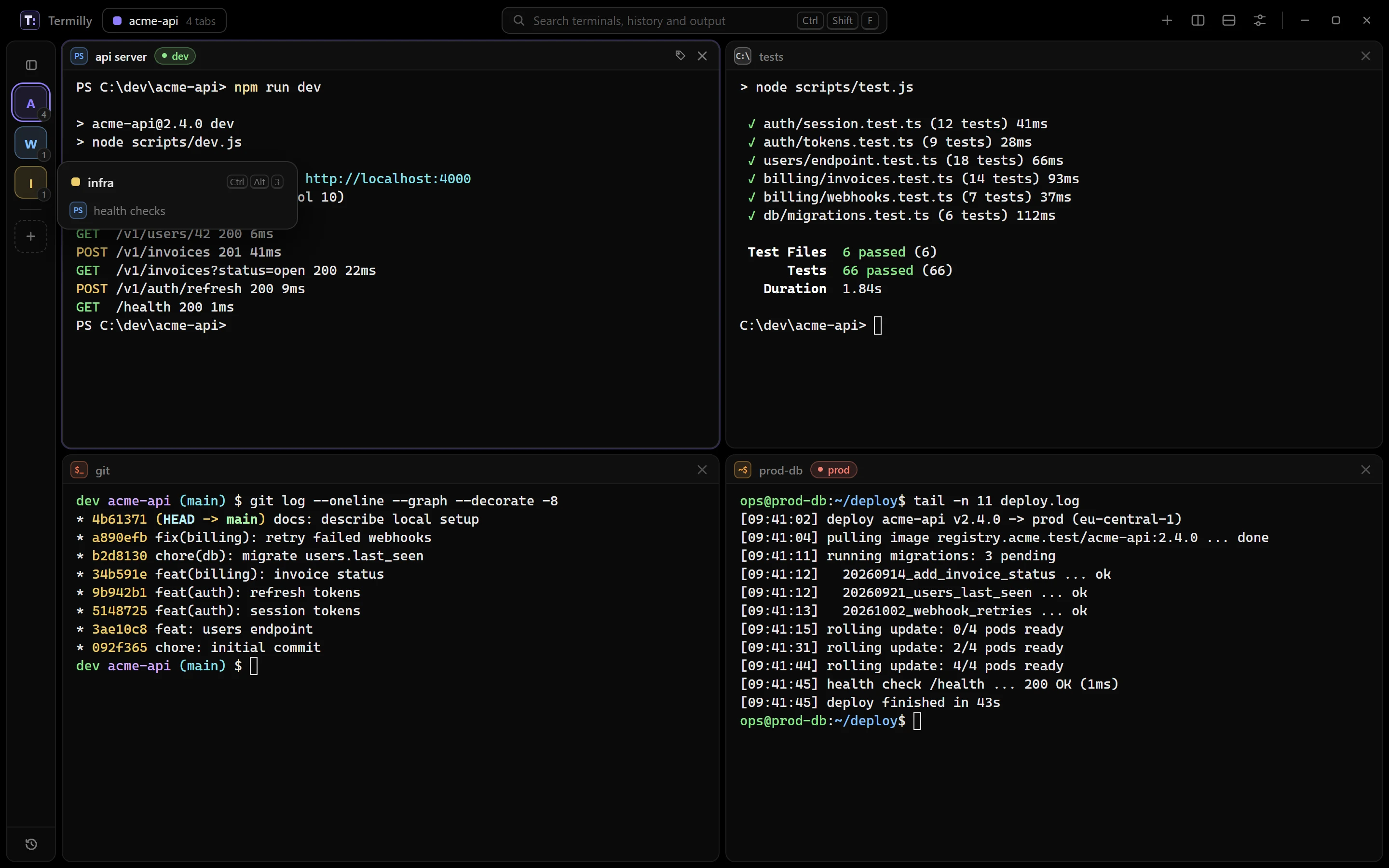
Task: Open the acme-api workspace switcher
Action: click(164, 21)
